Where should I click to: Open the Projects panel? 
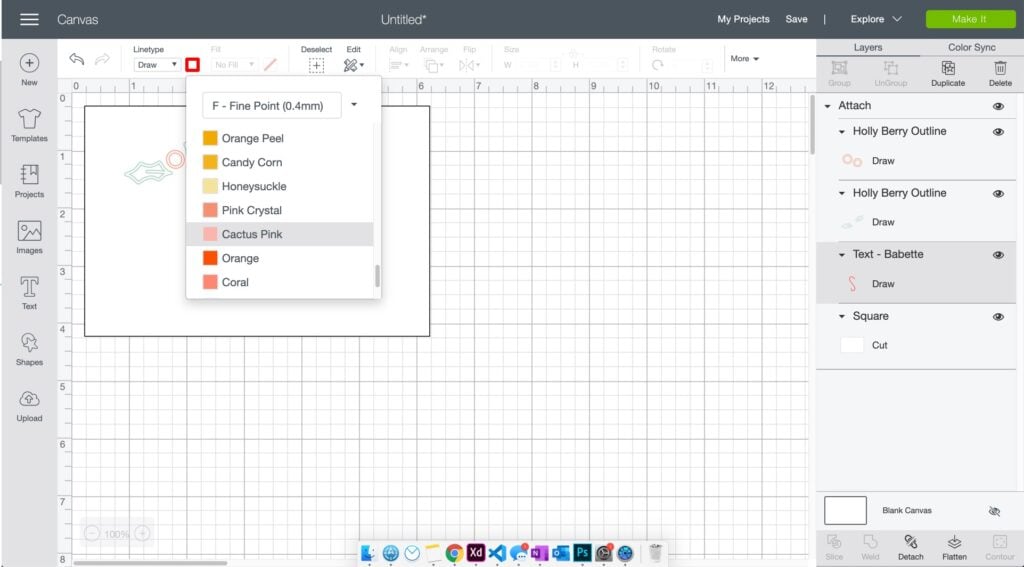[29, 181]
